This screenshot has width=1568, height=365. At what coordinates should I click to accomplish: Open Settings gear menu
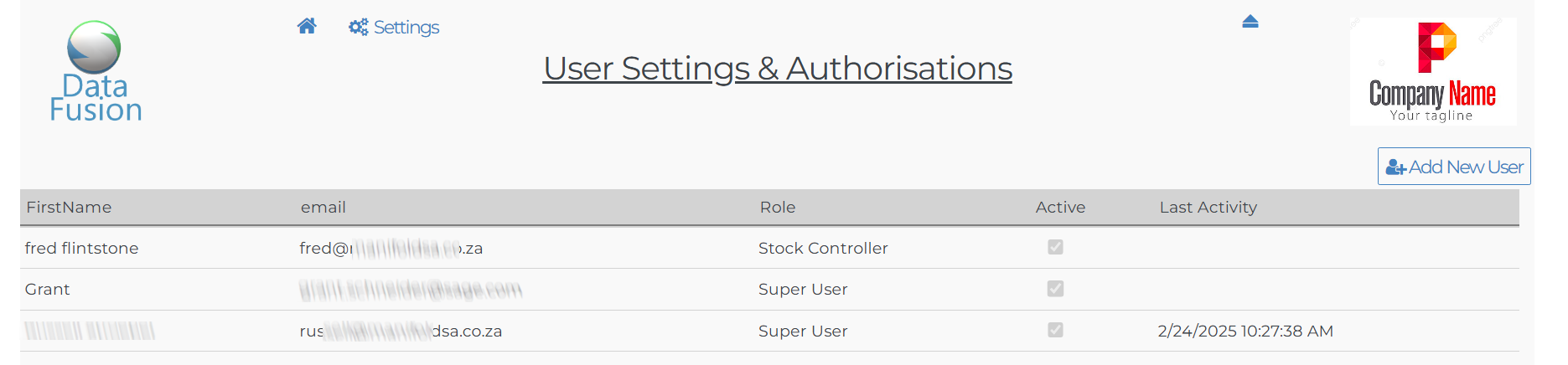tap(394, 28)
